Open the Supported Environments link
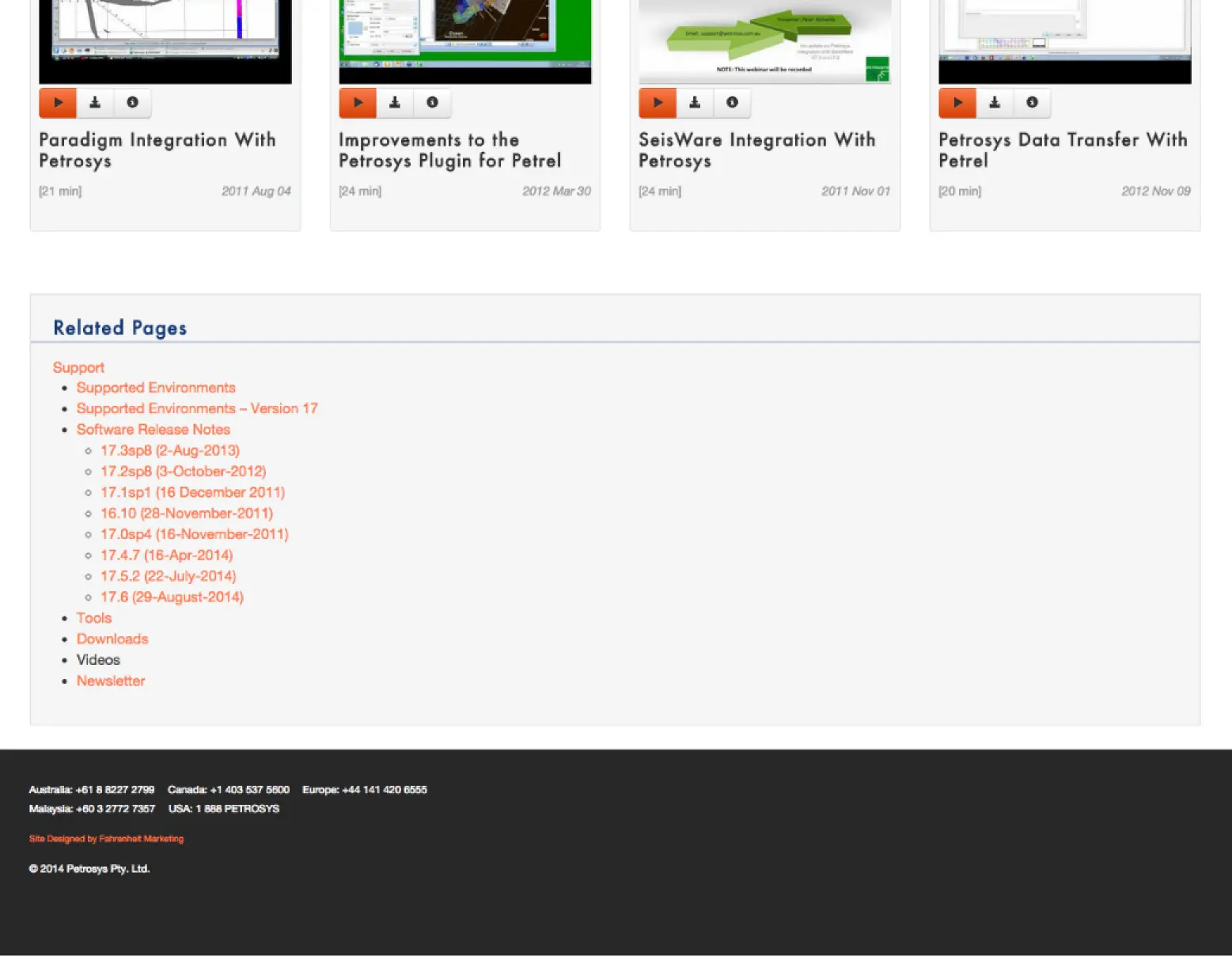This screenshot has height=956, width=1232. click(156, 388)
